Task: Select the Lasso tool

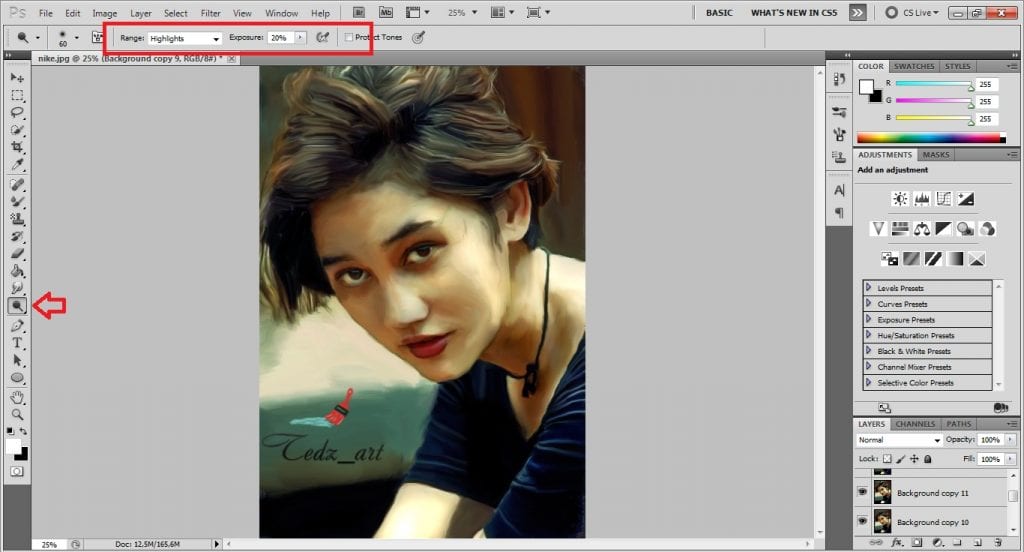Action: click(x=17, y=112)
